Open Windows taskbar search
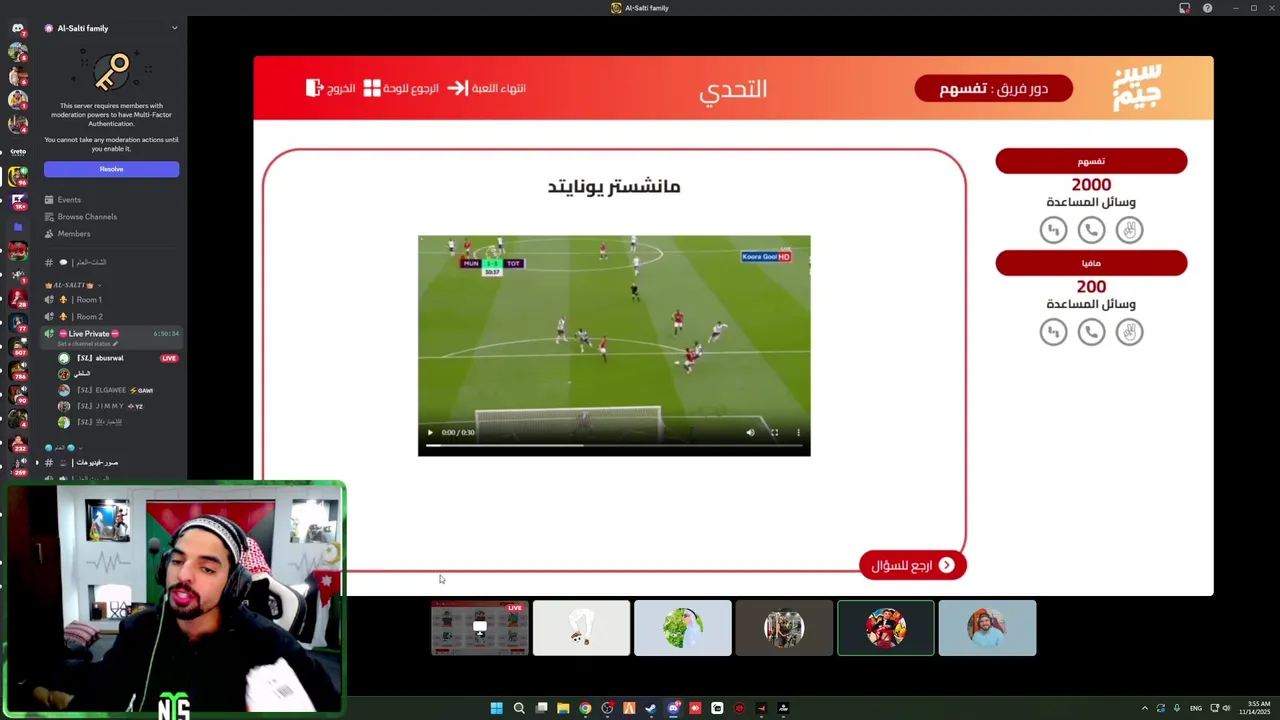 (519, 708)
